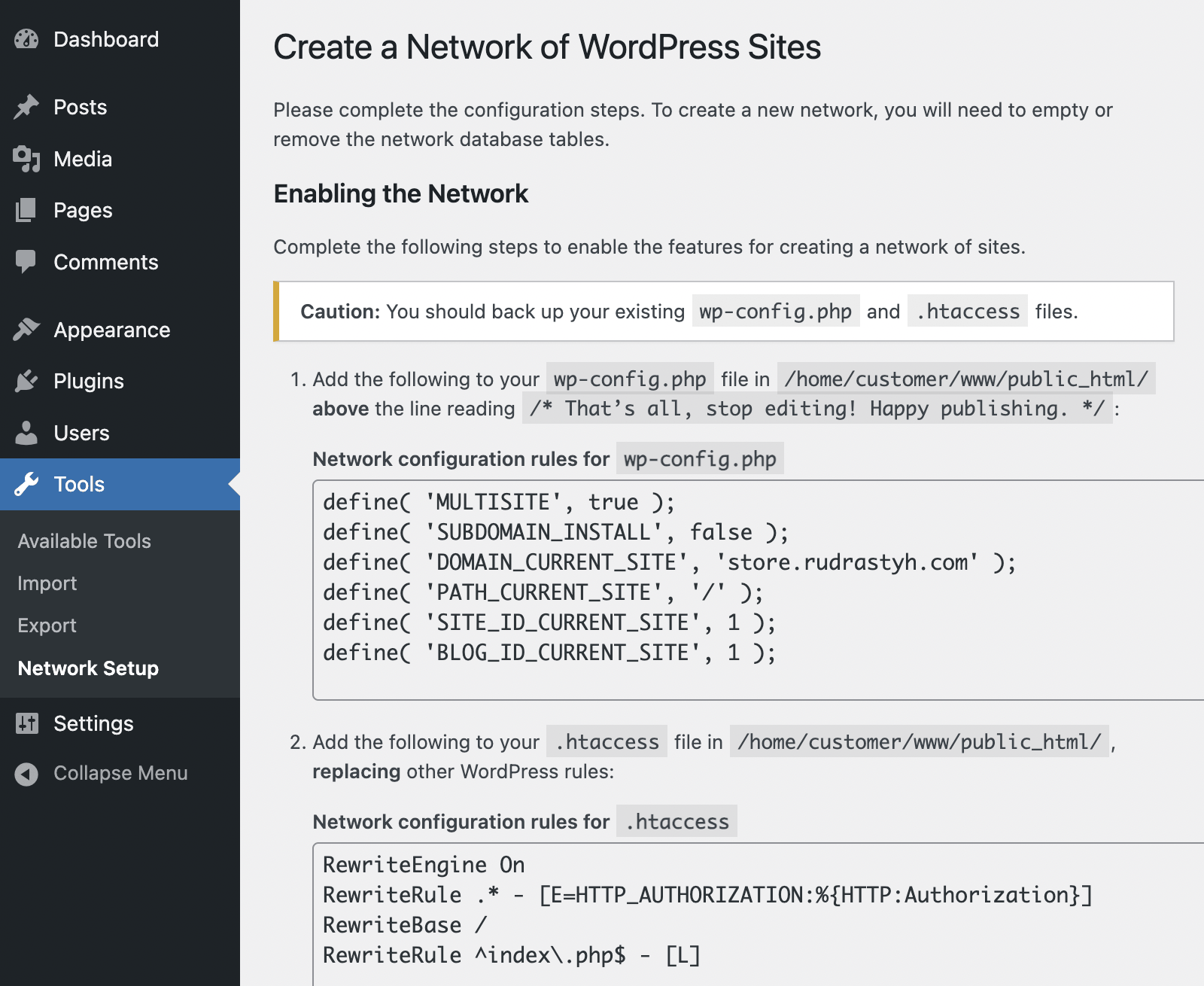Click the Media camera-music icon

[26, 159]
